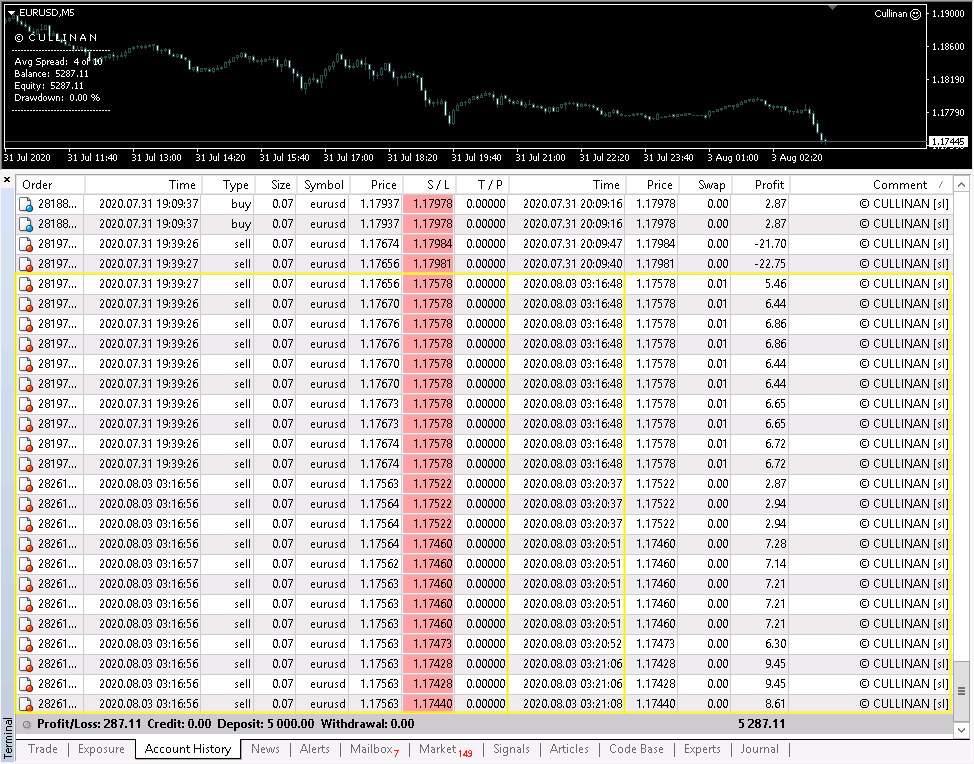
Task: Click the order icon in the 7.14 profit row
Action: [x=25, y=565]
